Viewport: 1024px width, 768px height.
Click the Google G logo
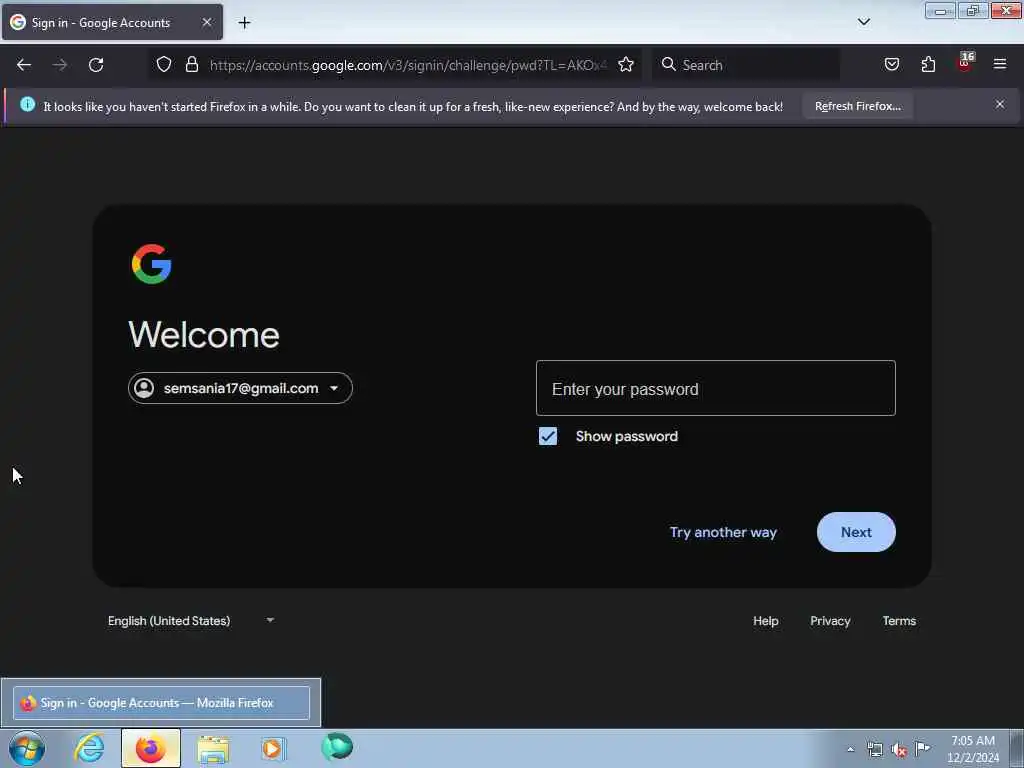point(152,264)
